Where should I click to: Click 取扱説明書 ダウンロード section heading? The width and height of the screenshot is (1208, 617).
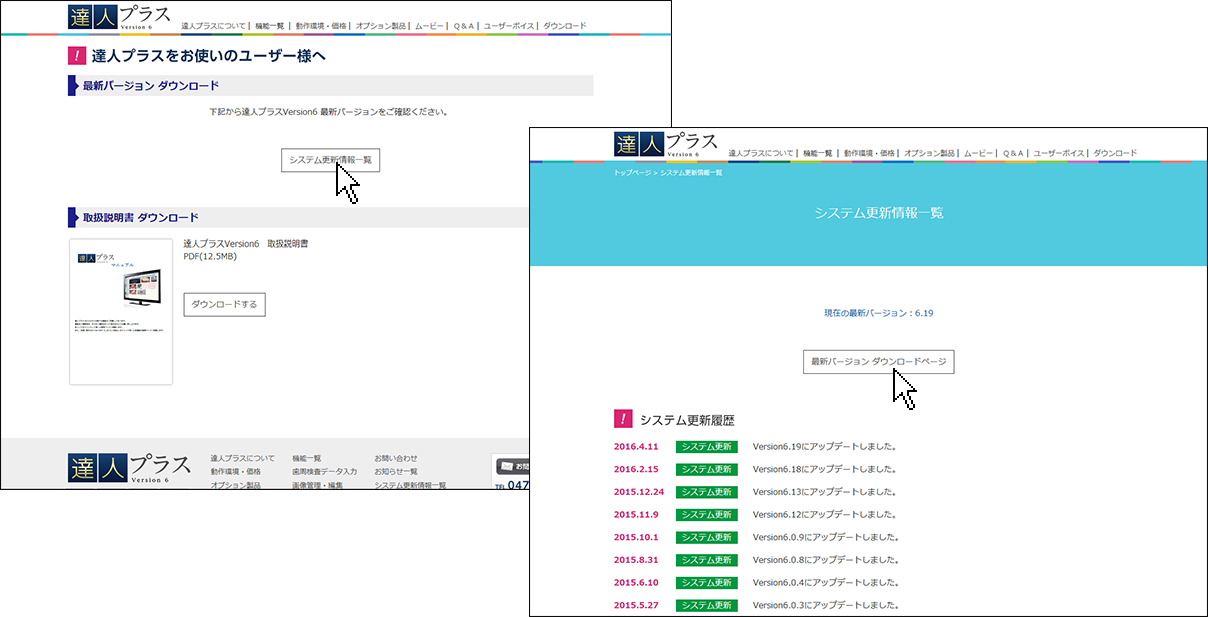point(140,217)
